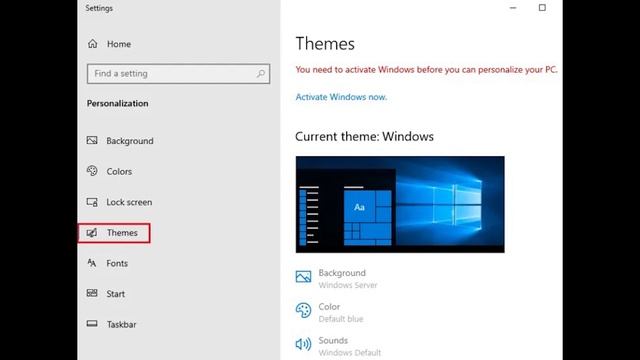Click Activate Windows now link
Screen dimensions: 640x360
coord(341,97)
